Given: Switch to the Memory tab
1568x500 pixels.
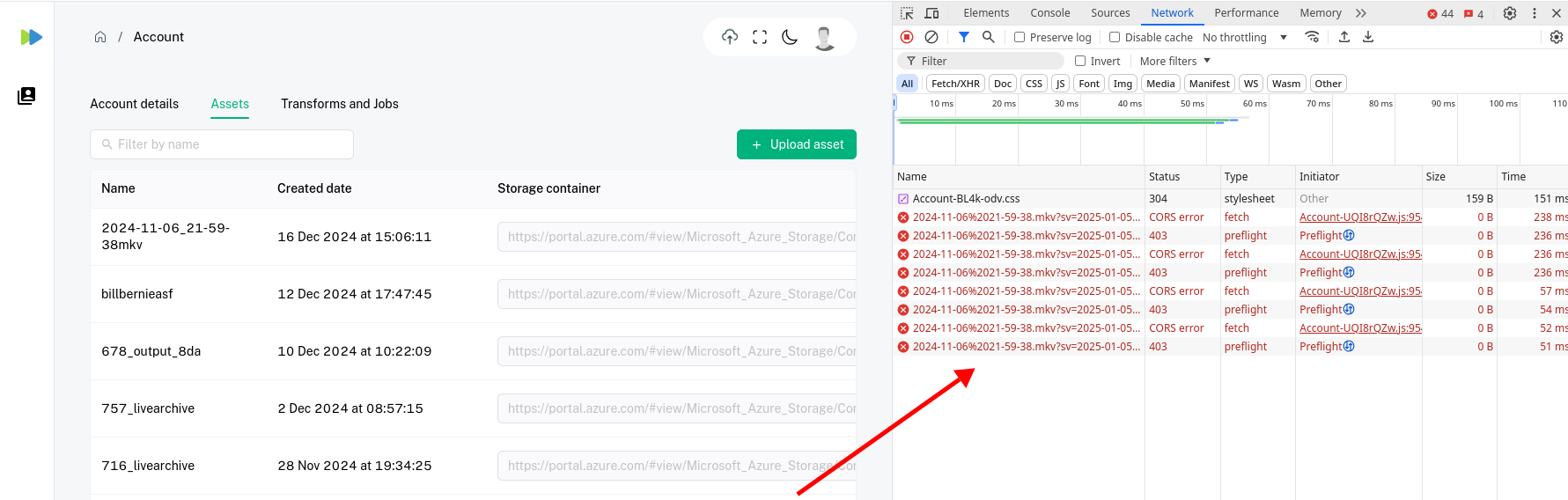Looking at the screenshot, I should coord(1321,13).
